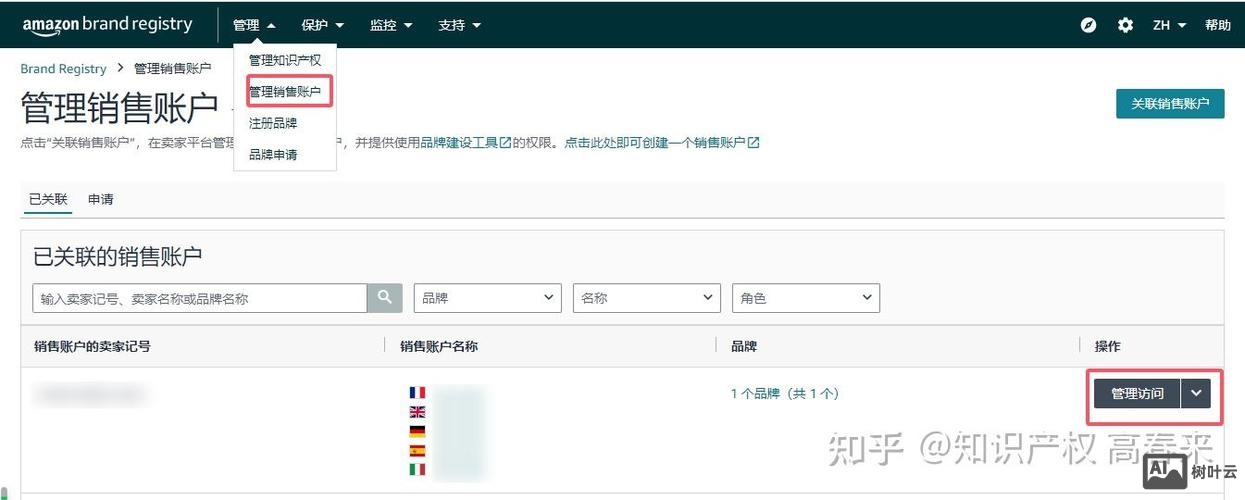Open the 品牌建设工具 link

[459, 143]
